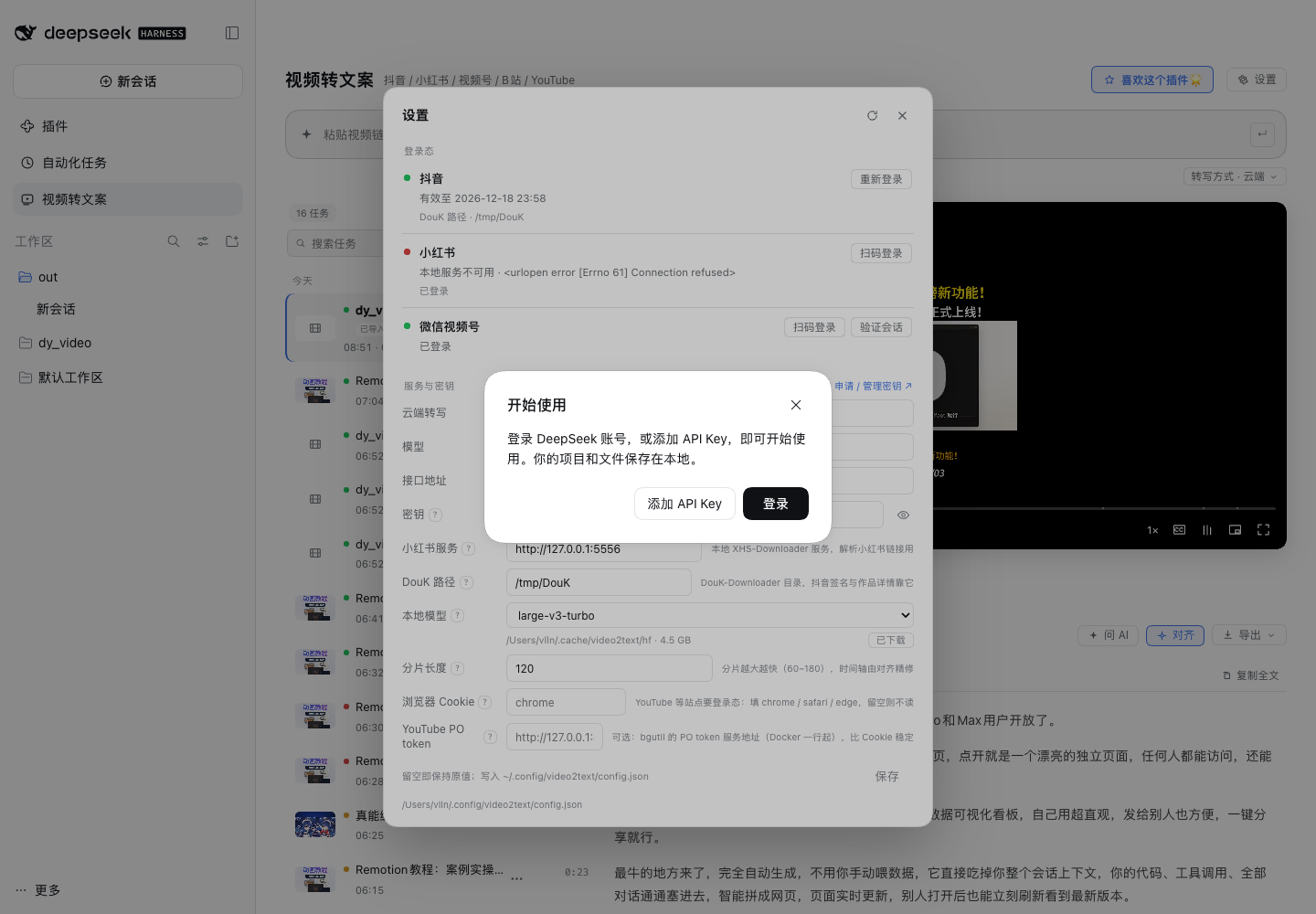
Task: Open the 默认工作区 folder
Action: point(128,377)
